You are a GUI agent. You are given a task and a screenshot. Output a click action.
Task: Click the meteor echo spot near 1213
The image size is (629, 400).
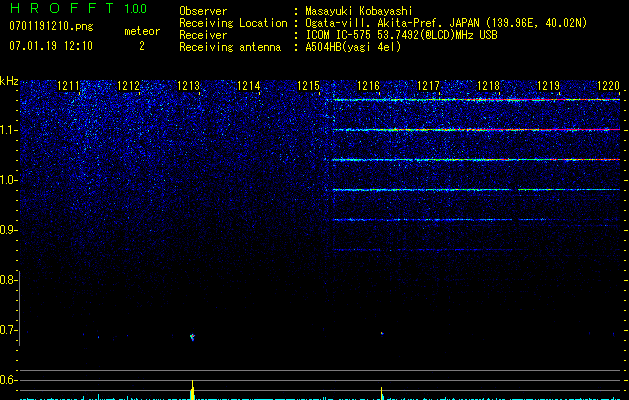pos(193,337)
